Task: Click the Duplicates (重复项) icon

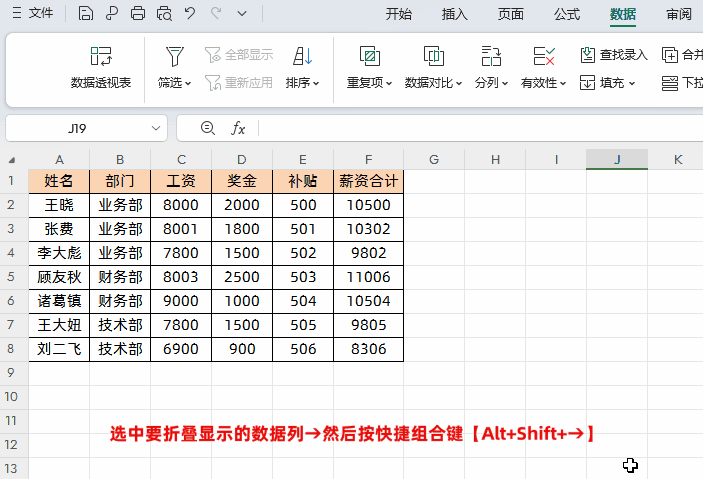Action: click(x=369, y=56)
